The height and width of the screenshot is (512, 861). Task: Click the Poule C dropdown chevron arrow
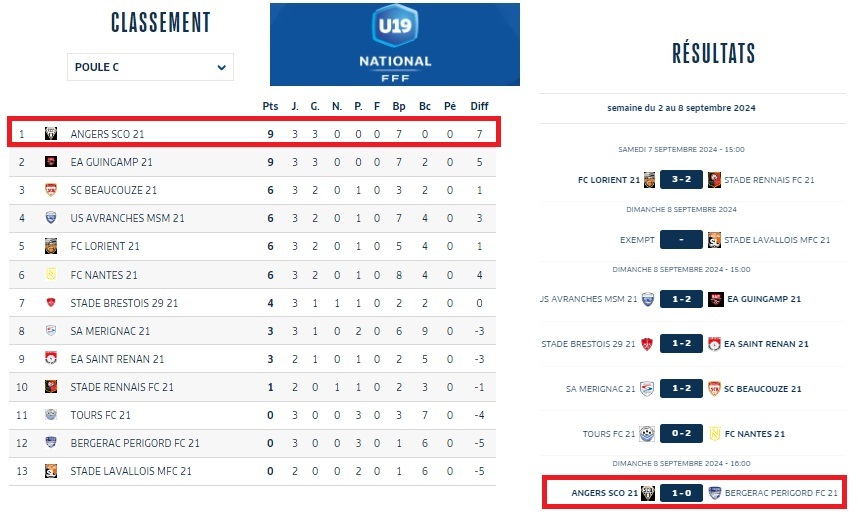(x=221, y=67)
